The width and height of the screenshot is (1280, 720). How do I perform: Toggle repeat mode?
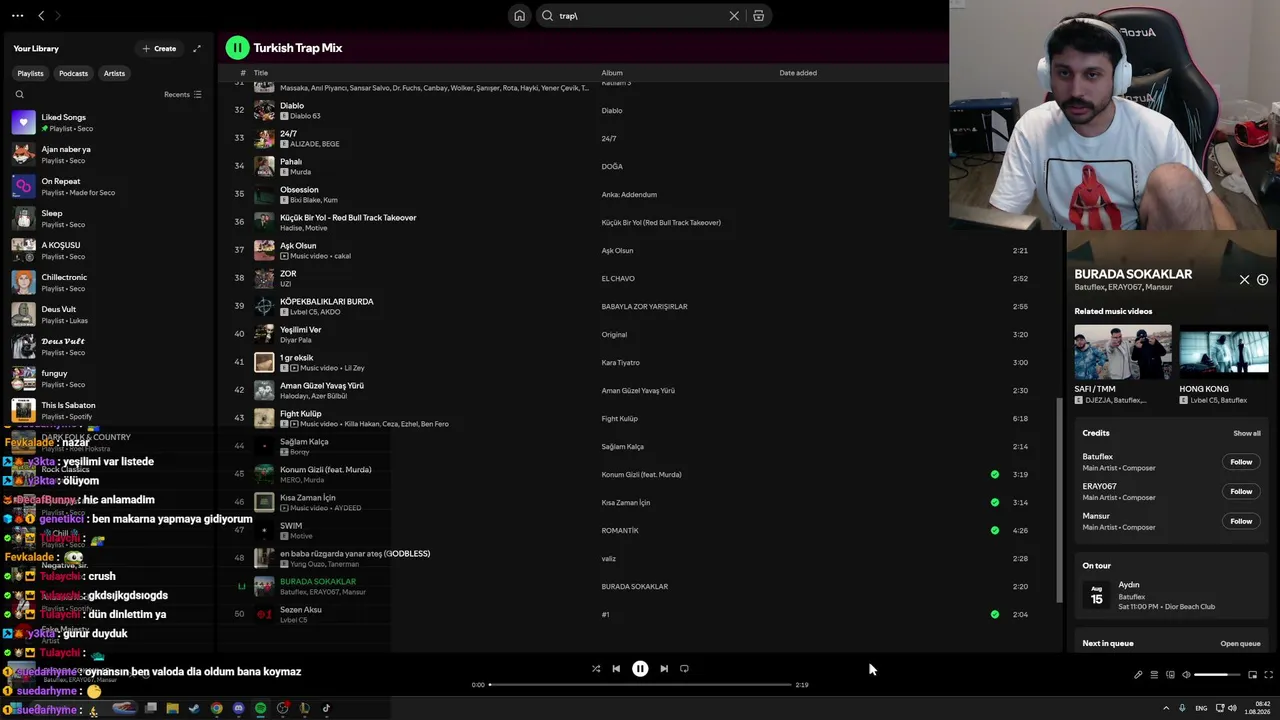pyautogui.click(x=684, y=669)
